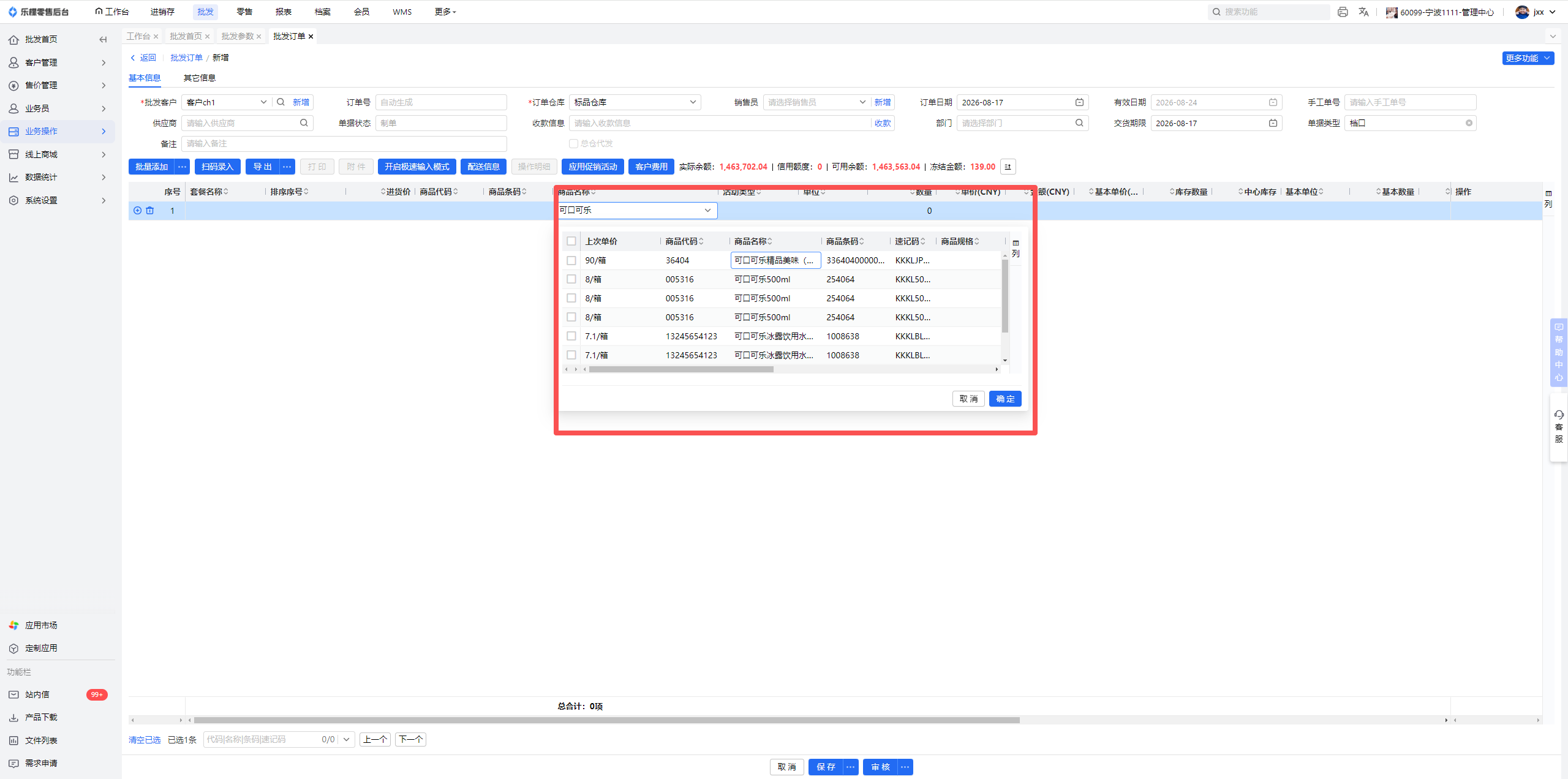Screen dimensions: 1568x779
Task: Click the 审核 button
Action: [x=880, y=767]
